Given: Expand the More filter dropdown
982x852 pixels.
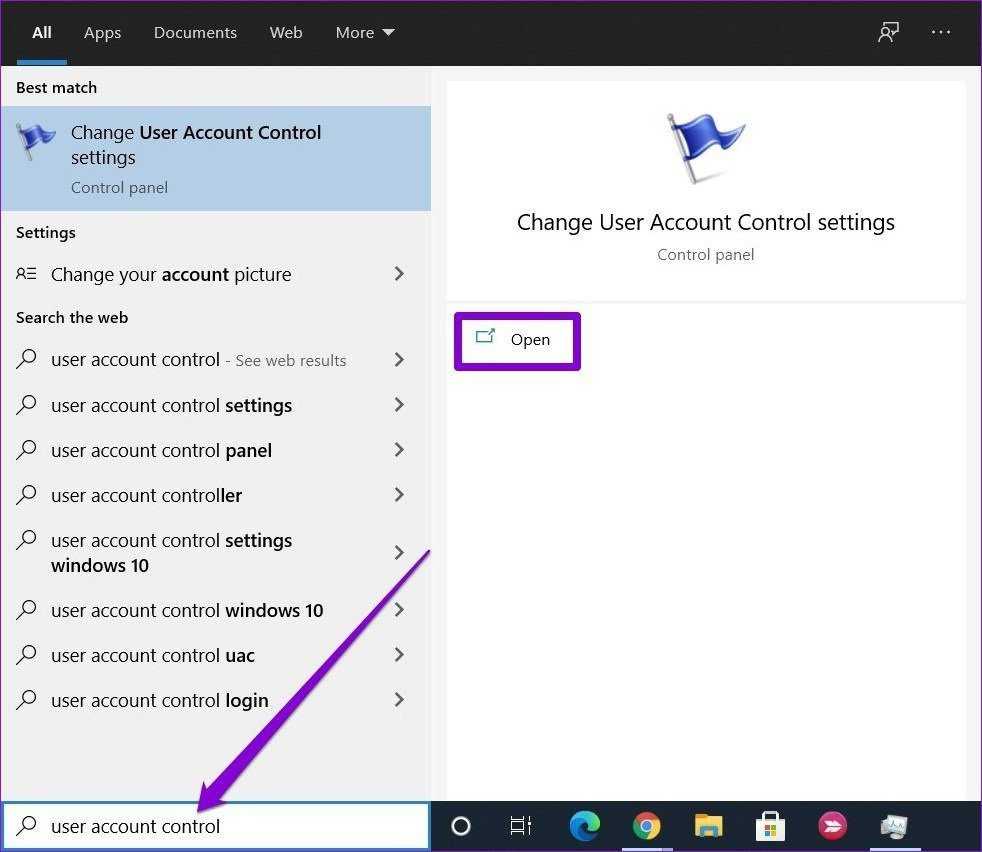Looking at the screenshot, I should (x=365, y=32).
